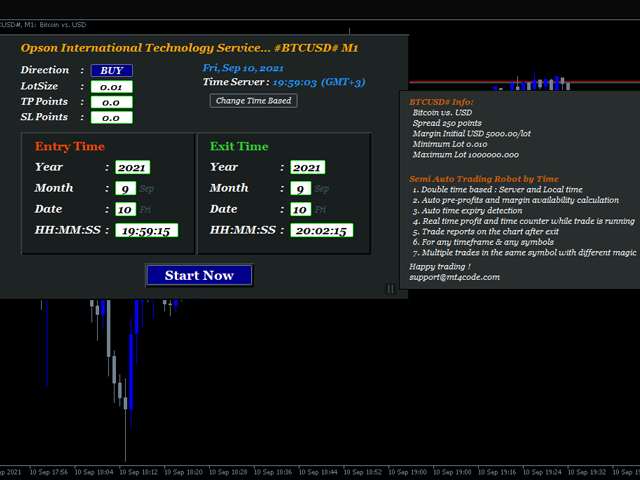Viewport: 640px width, 480px height.
Task: Click the Spread 250 points text
Action: coord(447,123)
